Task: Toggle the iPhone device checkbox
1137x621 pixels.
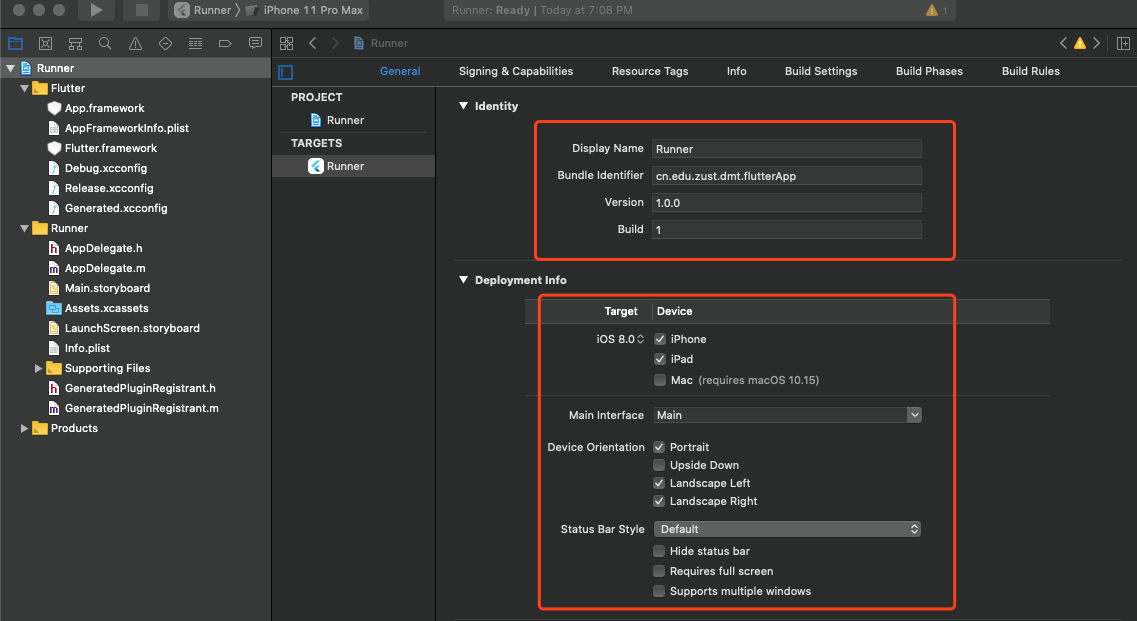Action: (660, 339)
